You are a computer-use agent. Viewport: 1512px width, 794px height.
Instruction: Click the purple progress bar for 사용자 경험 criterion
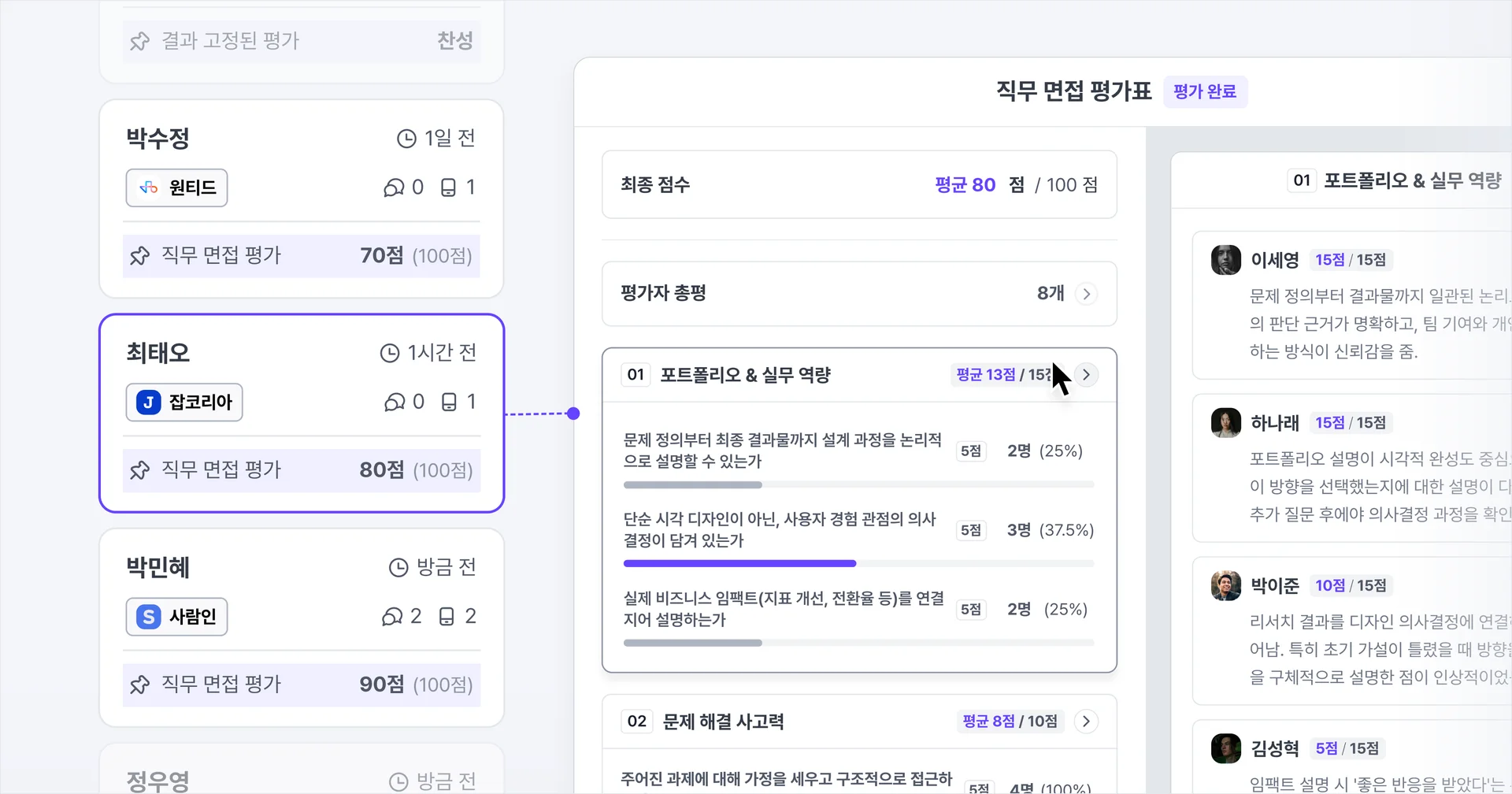pos(739,564)
